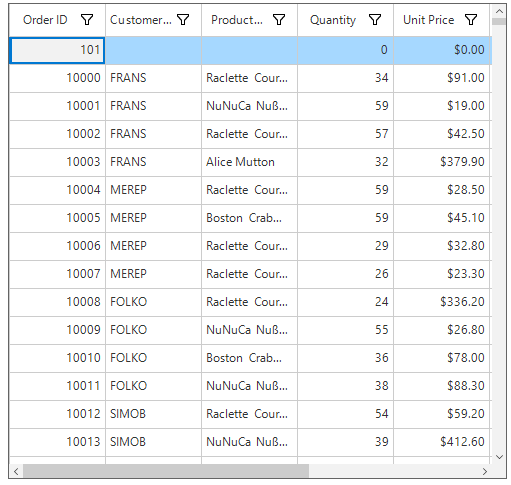Click the vertical scrollbar up arrow
Viewport: 511px width, 485px height.
click(x=499, y=11)
